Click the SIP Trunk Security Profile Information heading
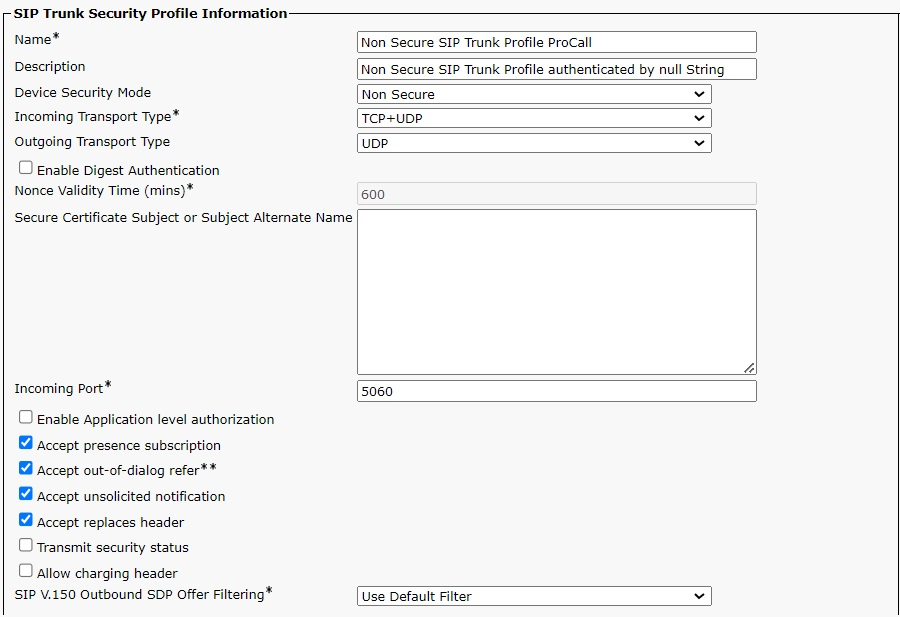Viewport: 900px width, 617px height. click(x=150, y=13)
